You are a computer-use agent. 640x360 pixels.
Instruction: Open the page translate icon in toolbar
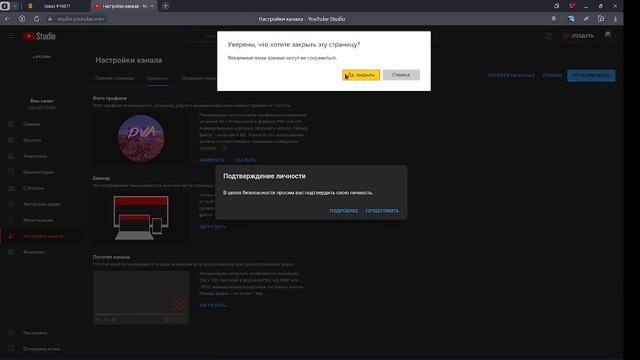[571, 19]
